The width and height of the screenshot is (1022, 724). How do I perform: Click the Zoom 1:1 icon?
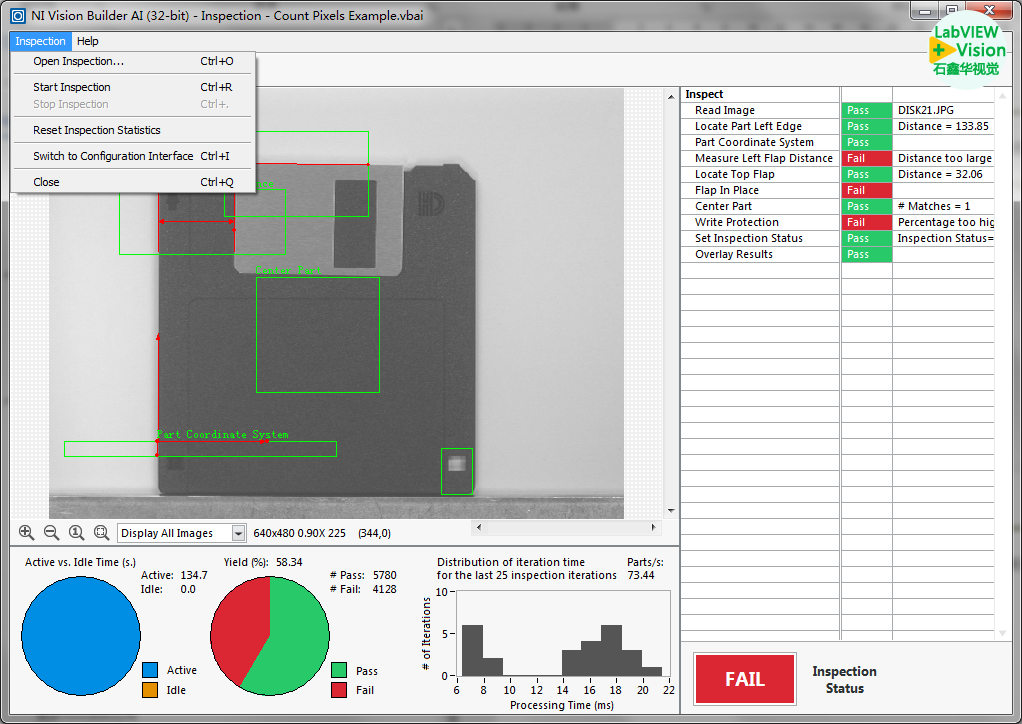[x=76, y=533]
